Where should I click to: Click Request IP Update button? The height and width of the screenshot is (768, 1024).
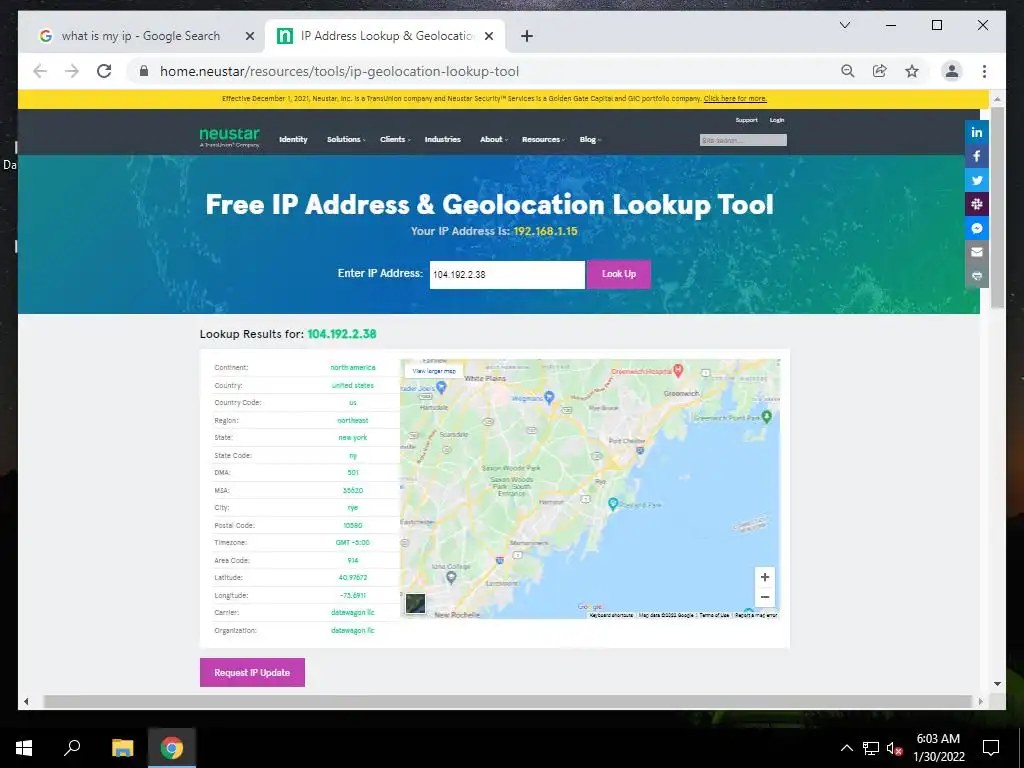click(x=252, y=673)
